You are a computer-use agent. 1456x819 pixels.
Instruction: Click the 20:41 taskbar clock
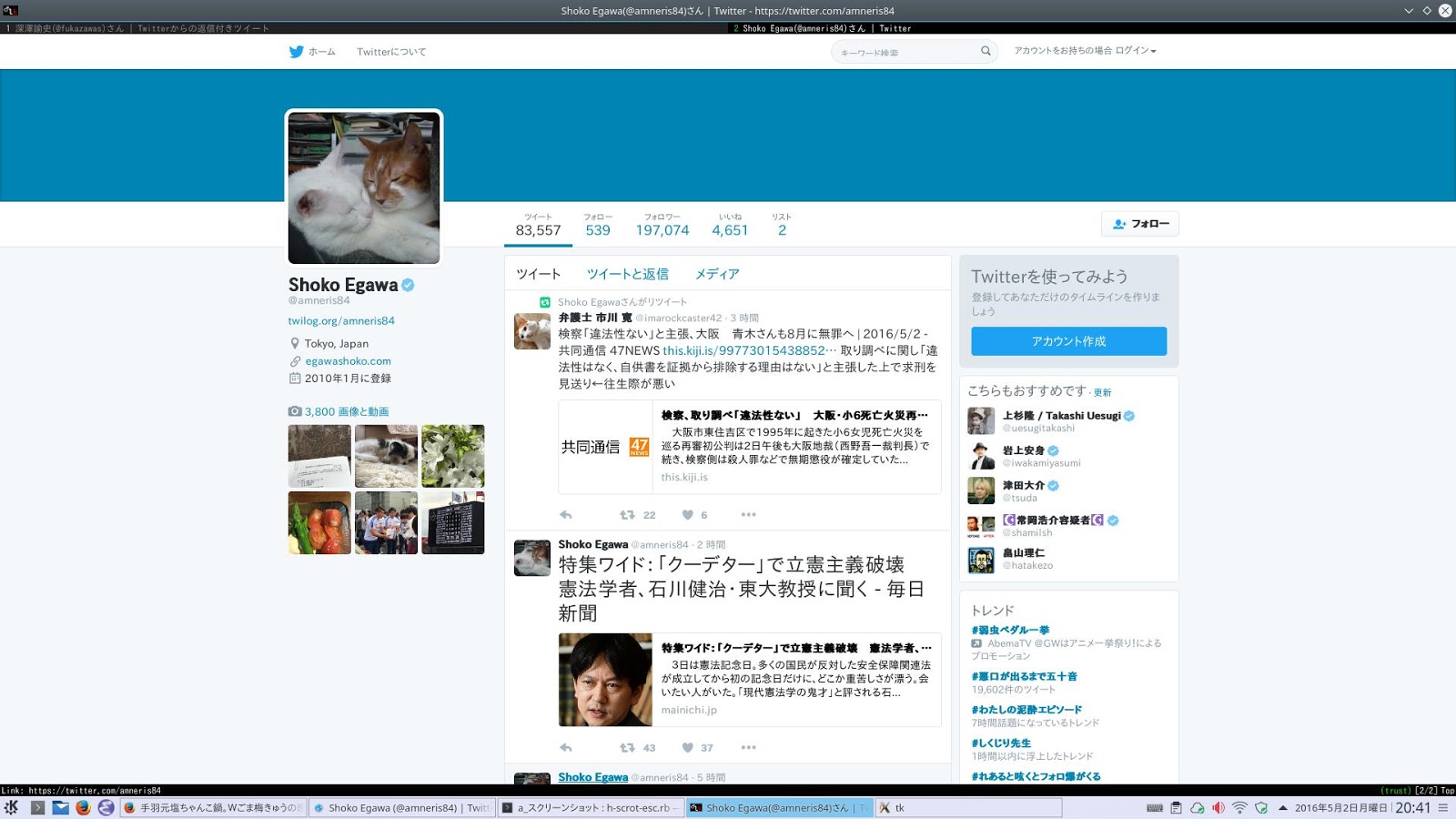(x=1412, y=807)
